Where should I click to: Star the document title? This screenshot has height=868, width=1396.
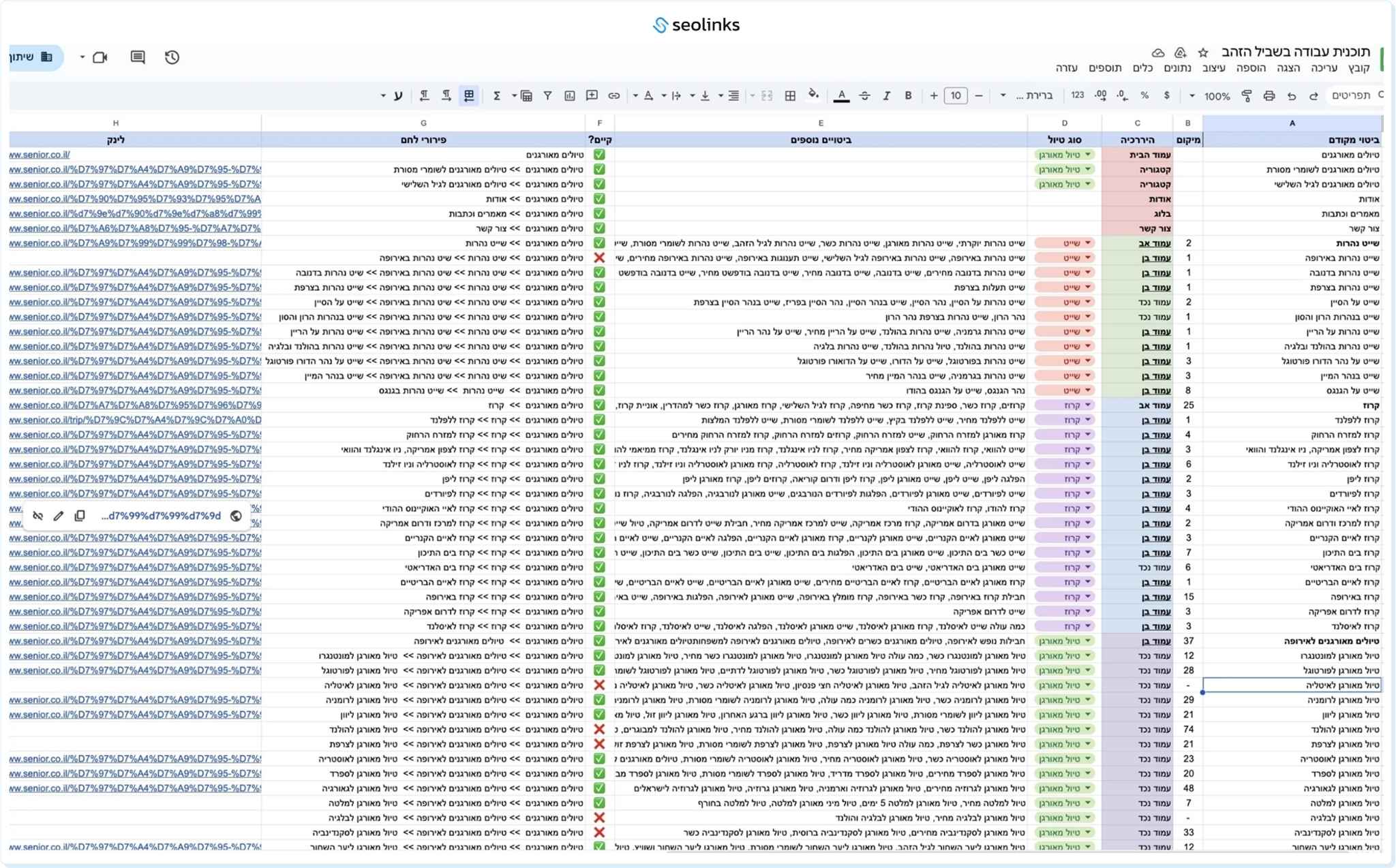click(x=1203, y=52)
